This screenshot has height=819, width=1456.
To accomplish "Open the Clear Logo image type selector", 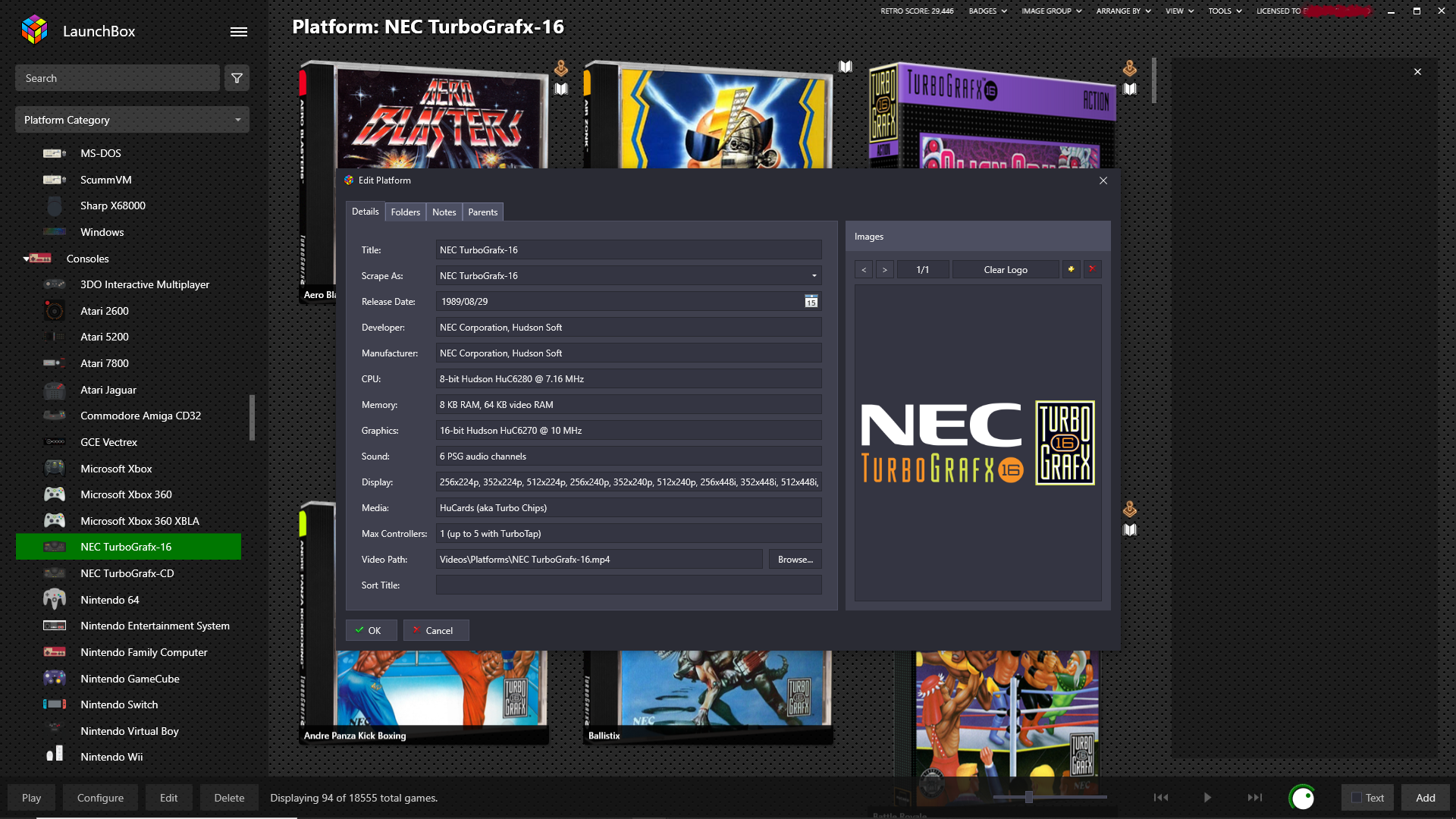I will [1006, 269].
